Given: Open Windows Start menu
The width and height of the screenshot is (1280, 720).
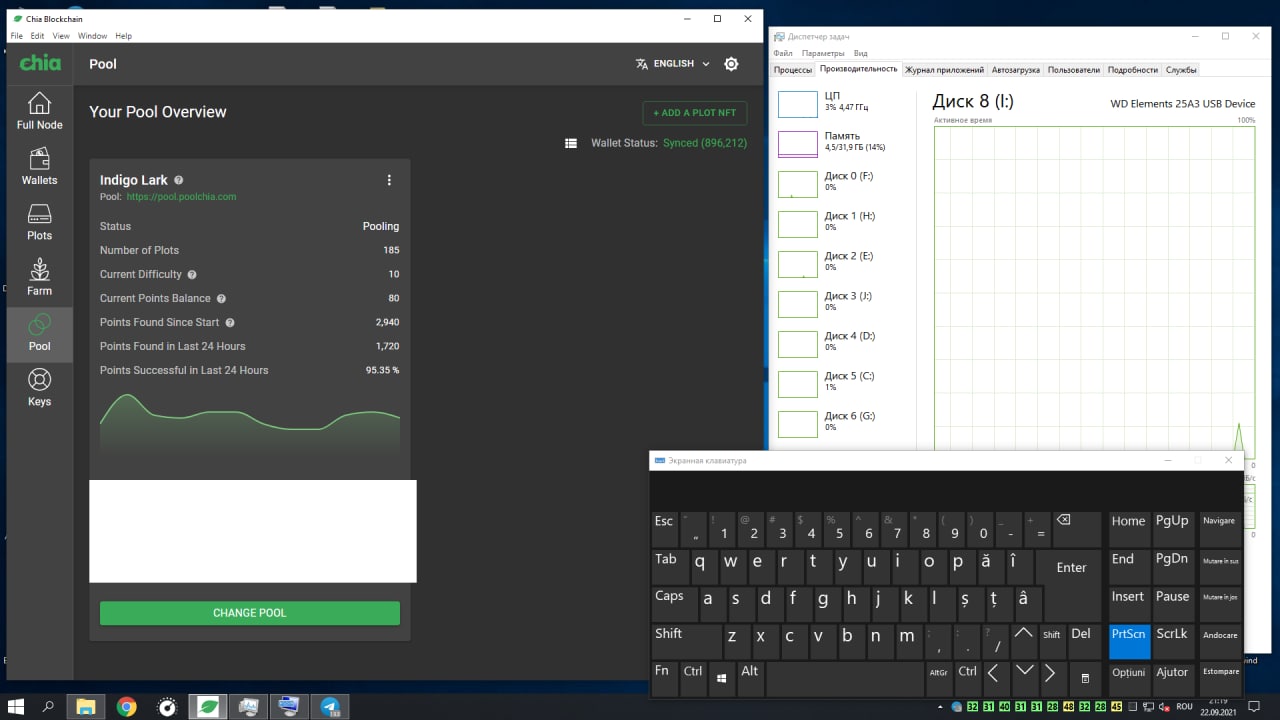Looking at the screenshot, I should click(x=17, y=706).
